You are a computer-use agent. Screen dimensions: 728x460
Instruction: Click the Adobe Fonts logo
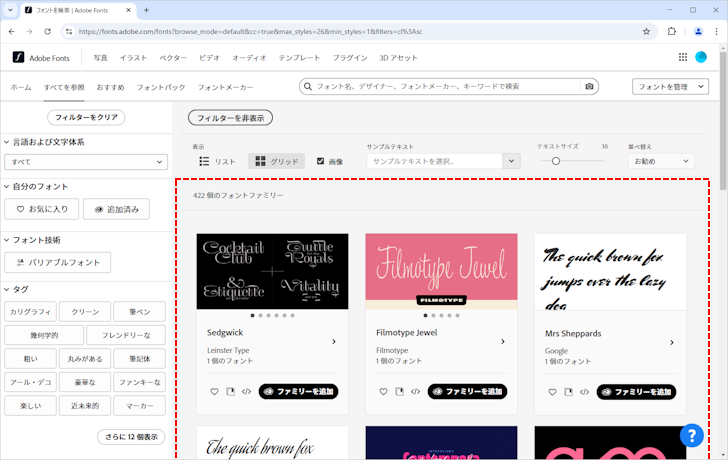(42, 58)
